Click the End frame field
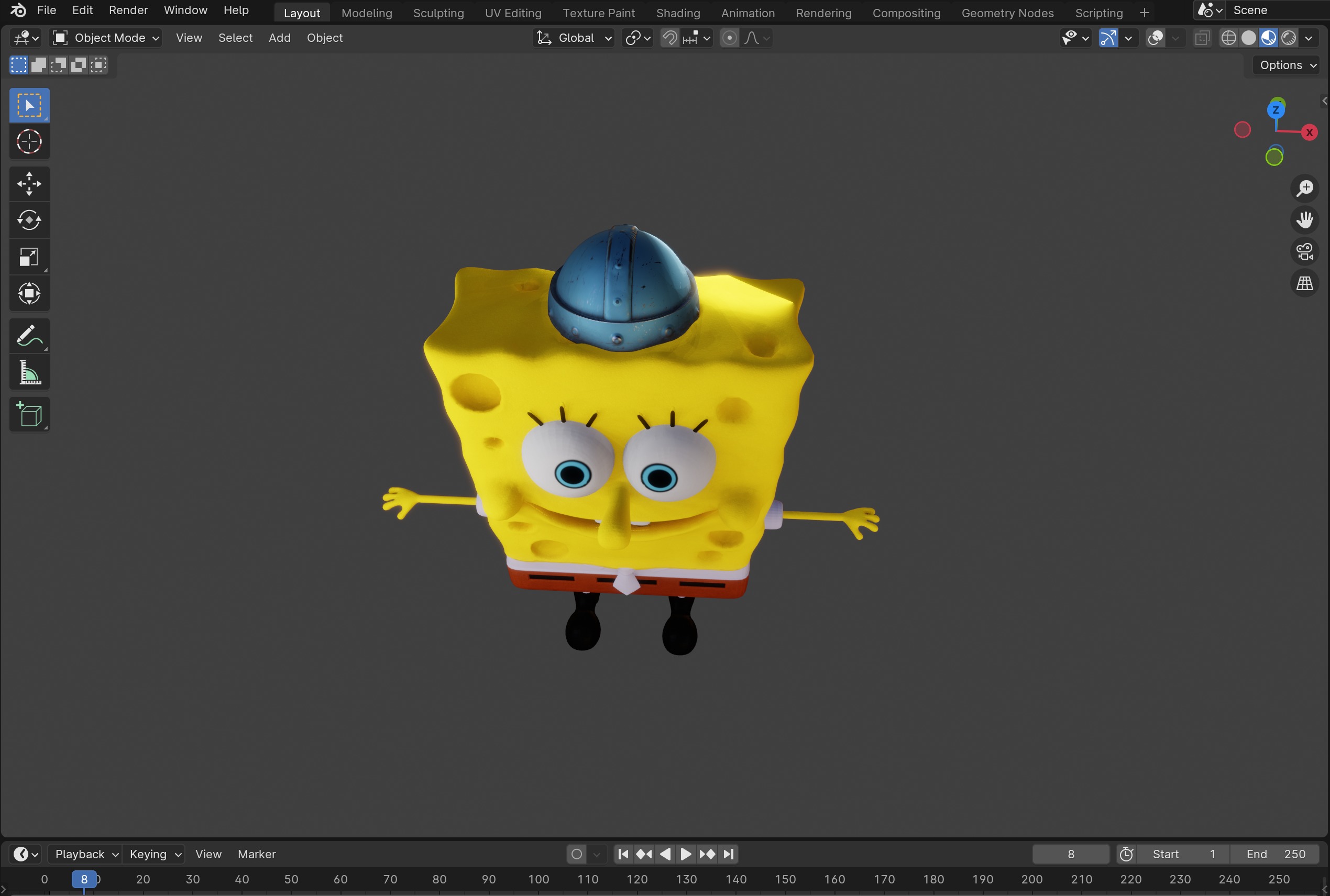The height and width of the screenshot is (896, 1330). click(1275, 854)
